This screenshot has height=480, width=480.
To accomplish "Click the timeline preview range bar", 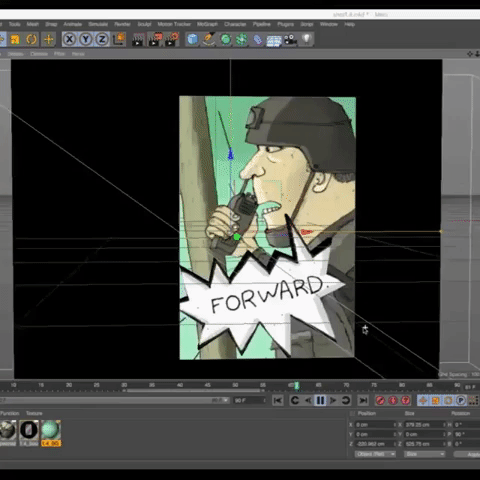I will tap(193, 390).
